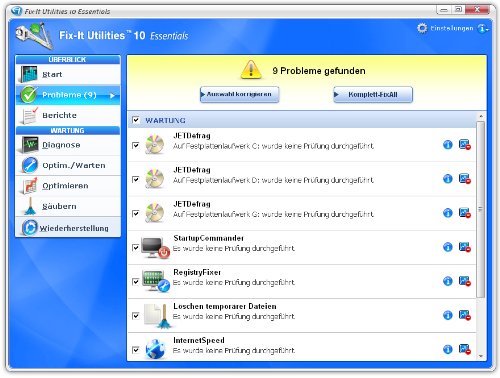Open Wiederherstellung in sidebar
This screenshot has height=378, width=500.
click(68, 228)
